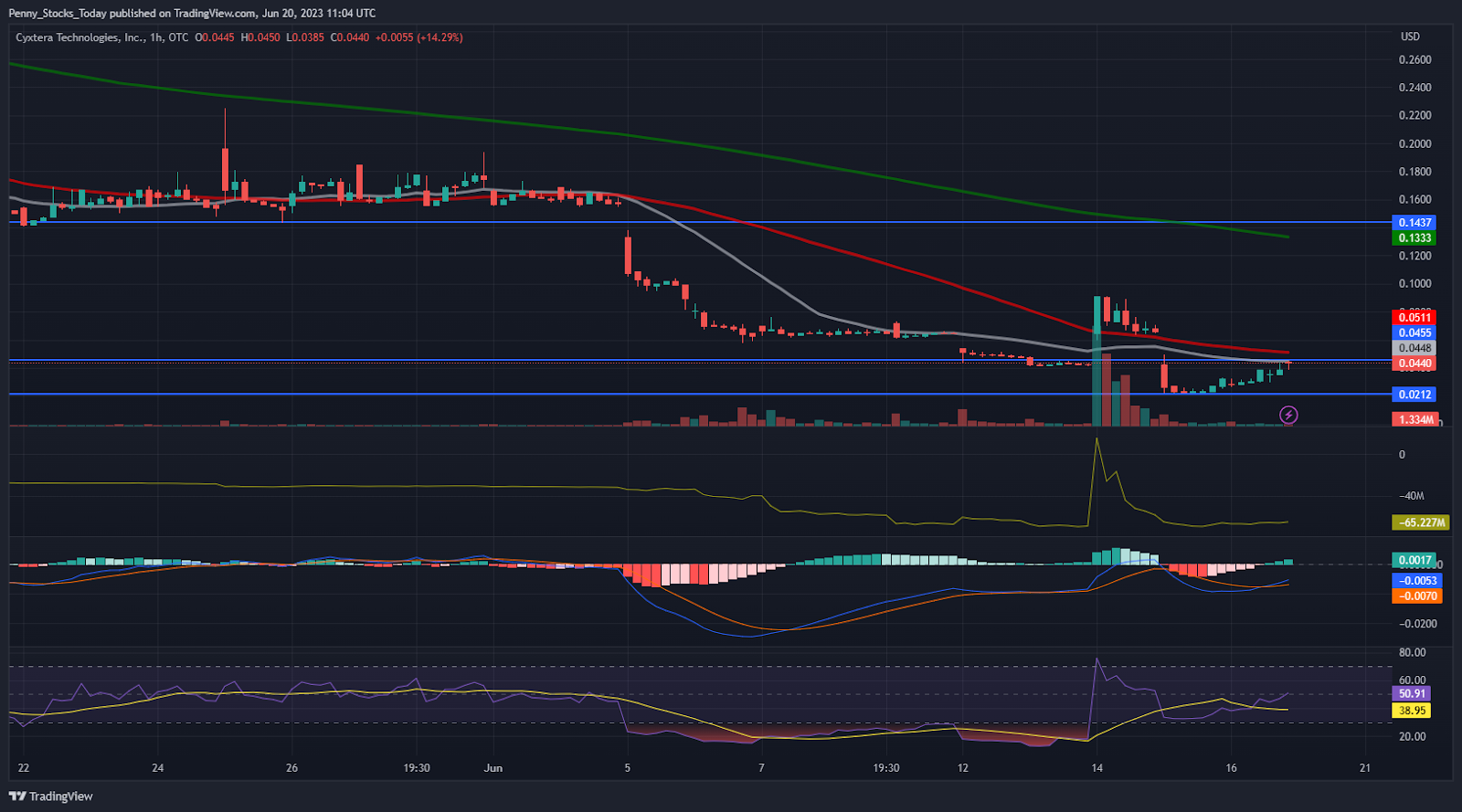Click the green 0.1333 price tag
1462x812 pixels.
[x=1414, y=238]
